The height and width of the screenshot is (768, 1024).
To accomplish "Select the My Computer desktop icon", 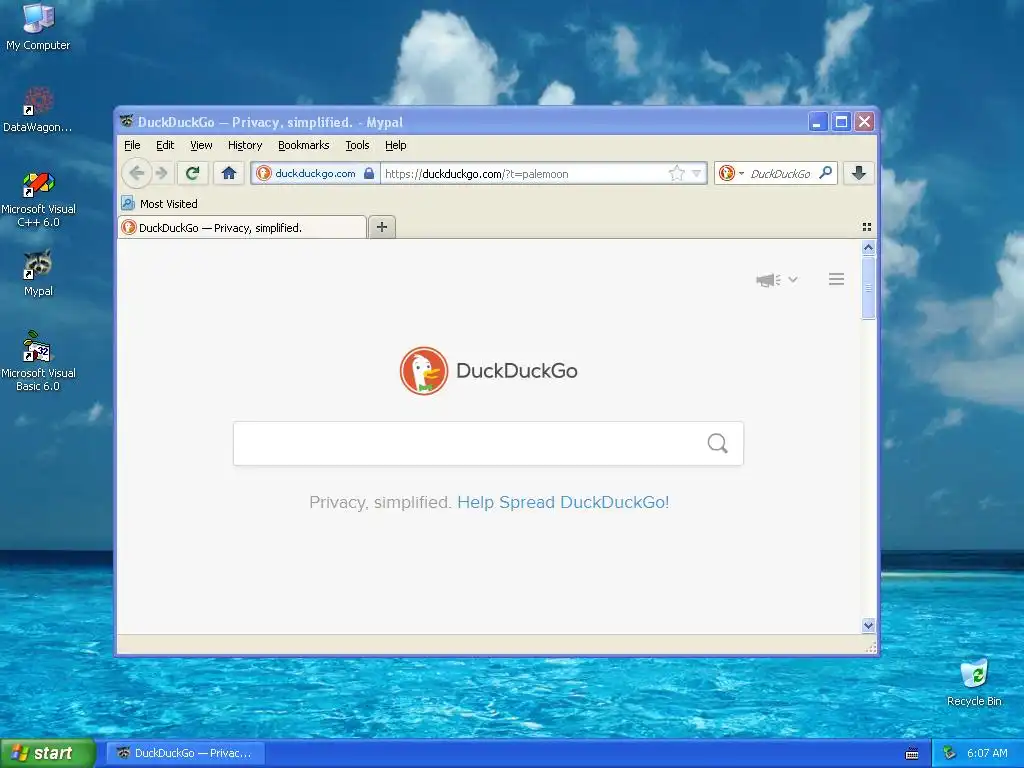I will pos(38,27).
